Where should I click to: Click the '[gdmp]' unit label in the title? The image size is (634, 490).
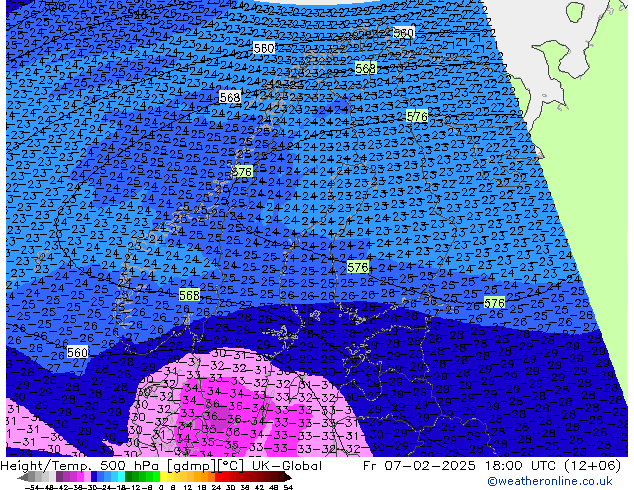pos(194,466)
